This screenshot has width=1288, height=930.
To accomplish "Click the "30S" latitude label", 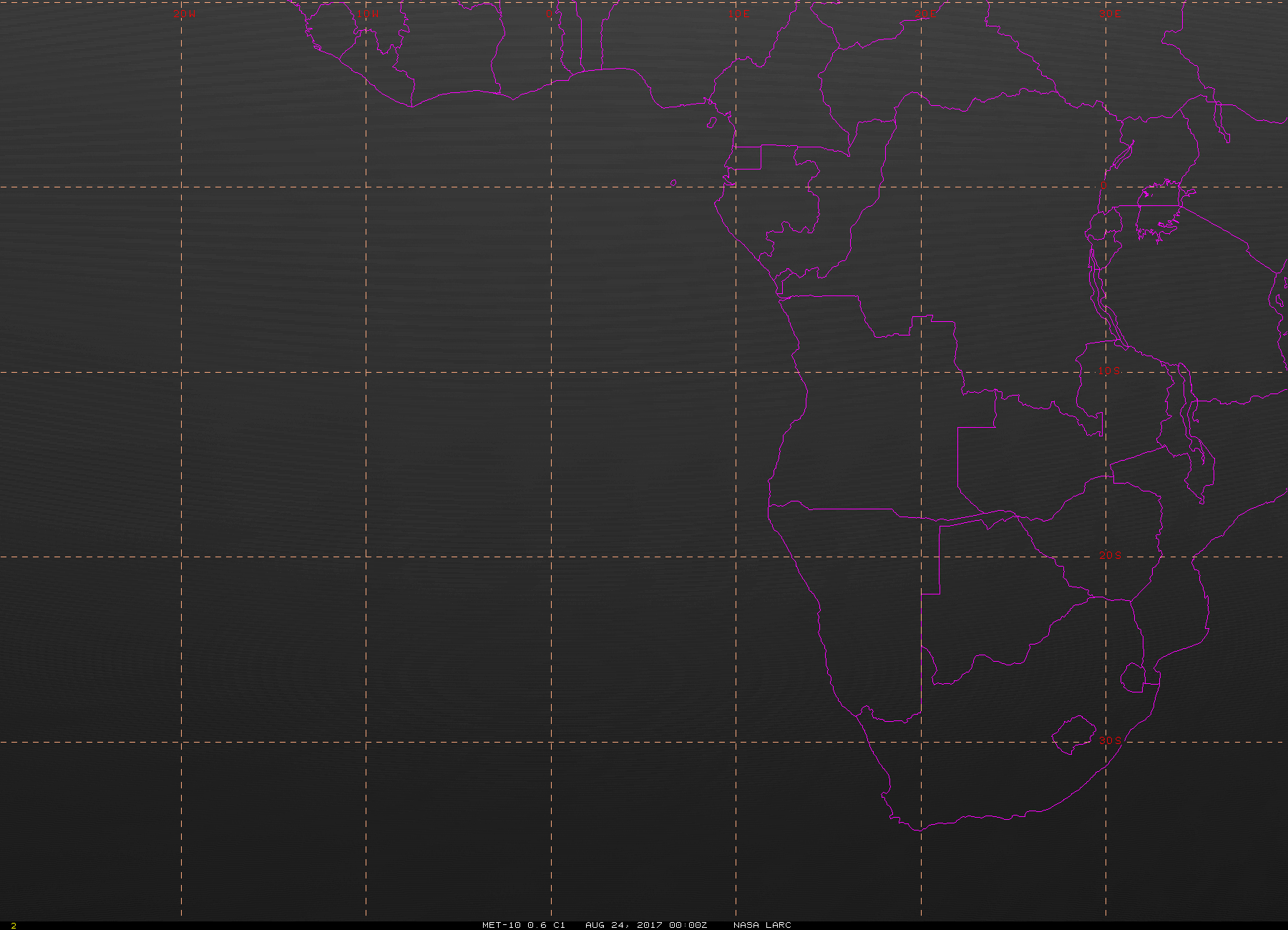I will point(1110,740).
